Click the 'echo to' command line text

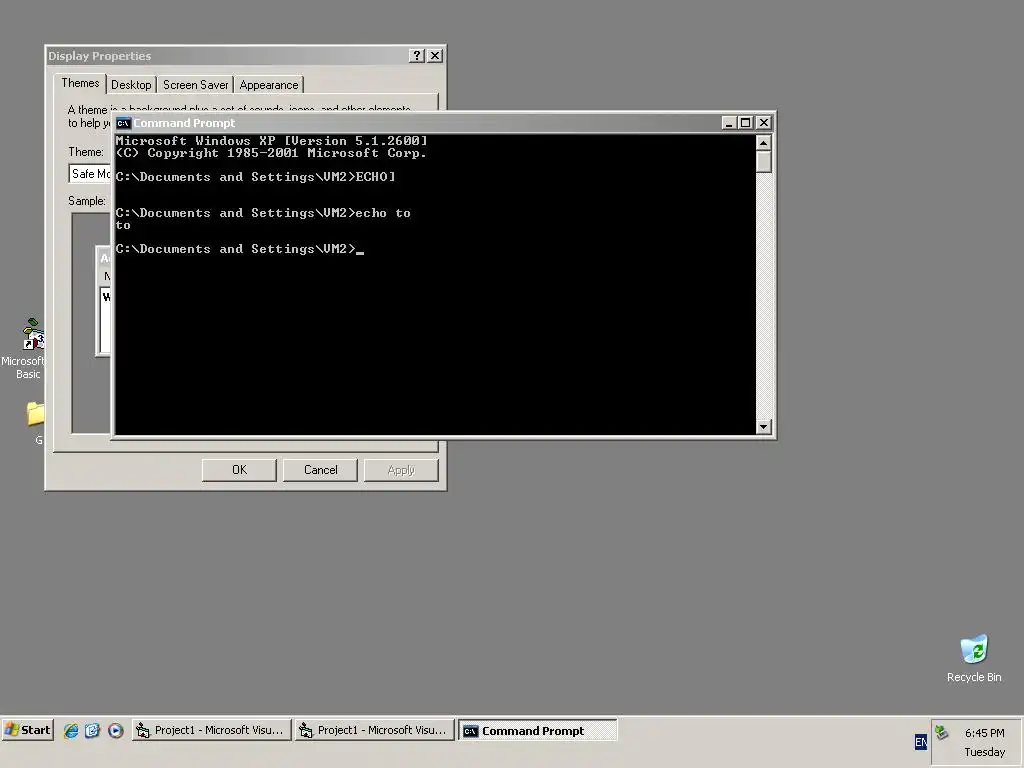263,213
